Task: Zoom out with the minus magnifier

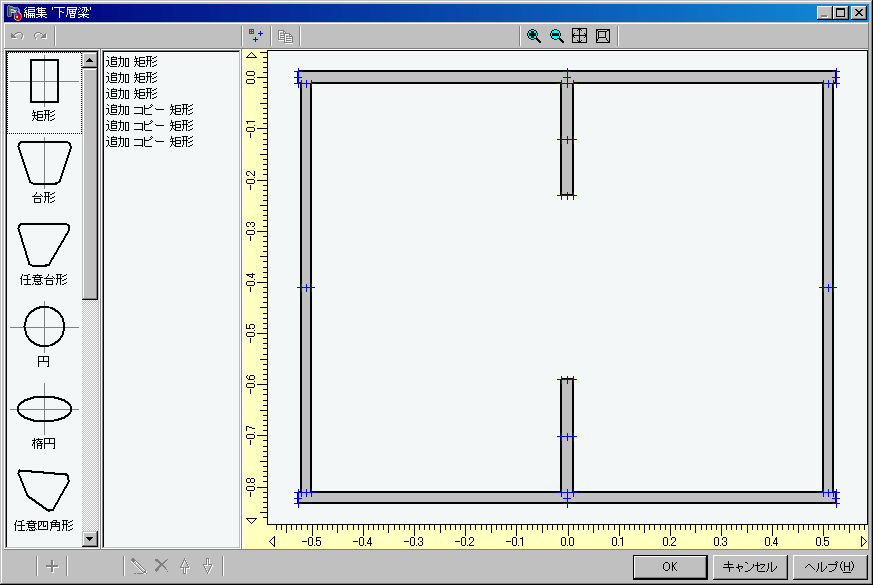Action: click(x=556, y=36)
